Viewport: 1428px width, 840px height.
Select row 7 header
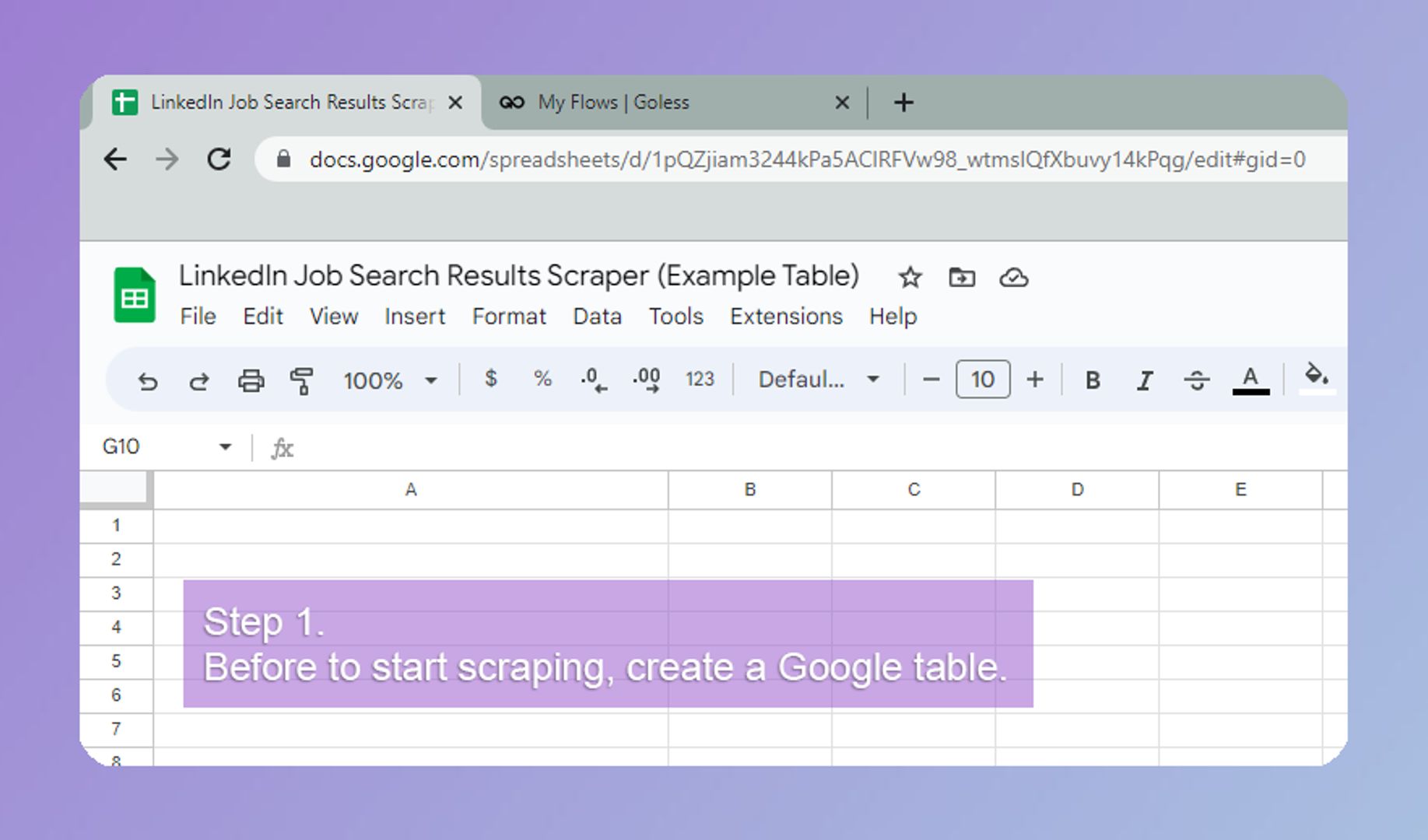pos(116,730)
